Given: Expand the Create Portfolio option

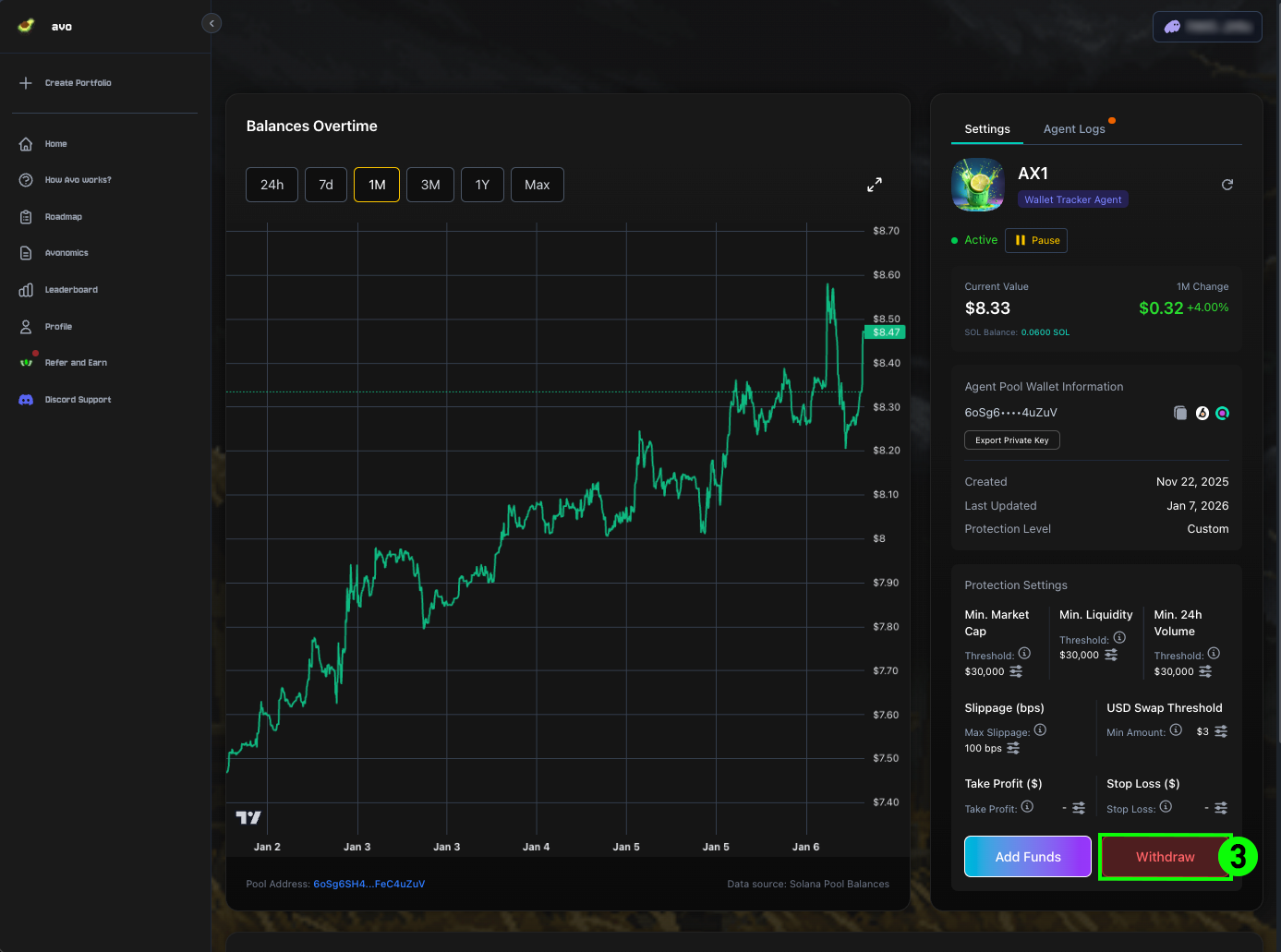Looking at the screenshot, I should click(x=78, y=83).
